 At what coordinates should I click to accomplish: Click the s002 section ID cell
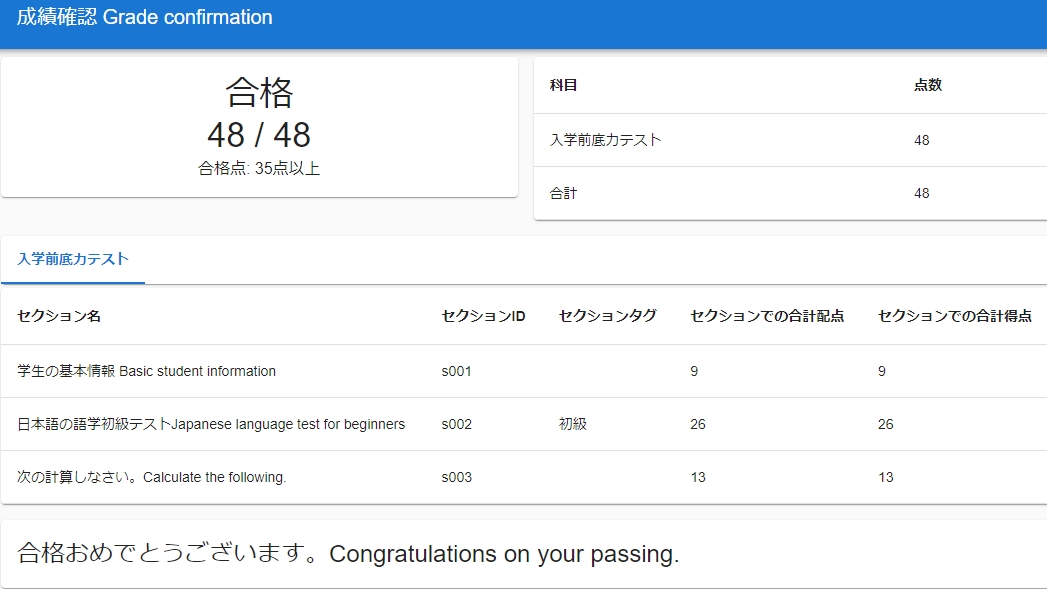(x=457, y=424)
